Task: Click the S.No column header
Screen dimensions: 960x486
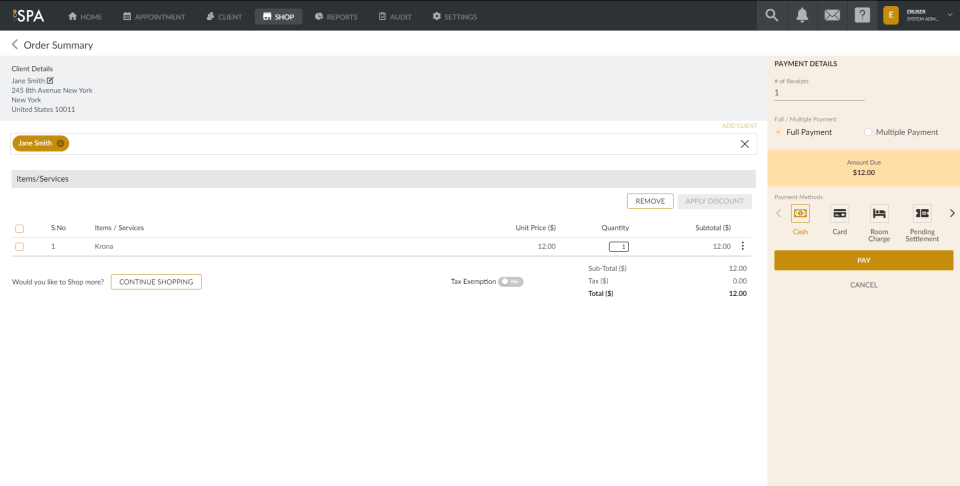Action: (x=58, y=228)
